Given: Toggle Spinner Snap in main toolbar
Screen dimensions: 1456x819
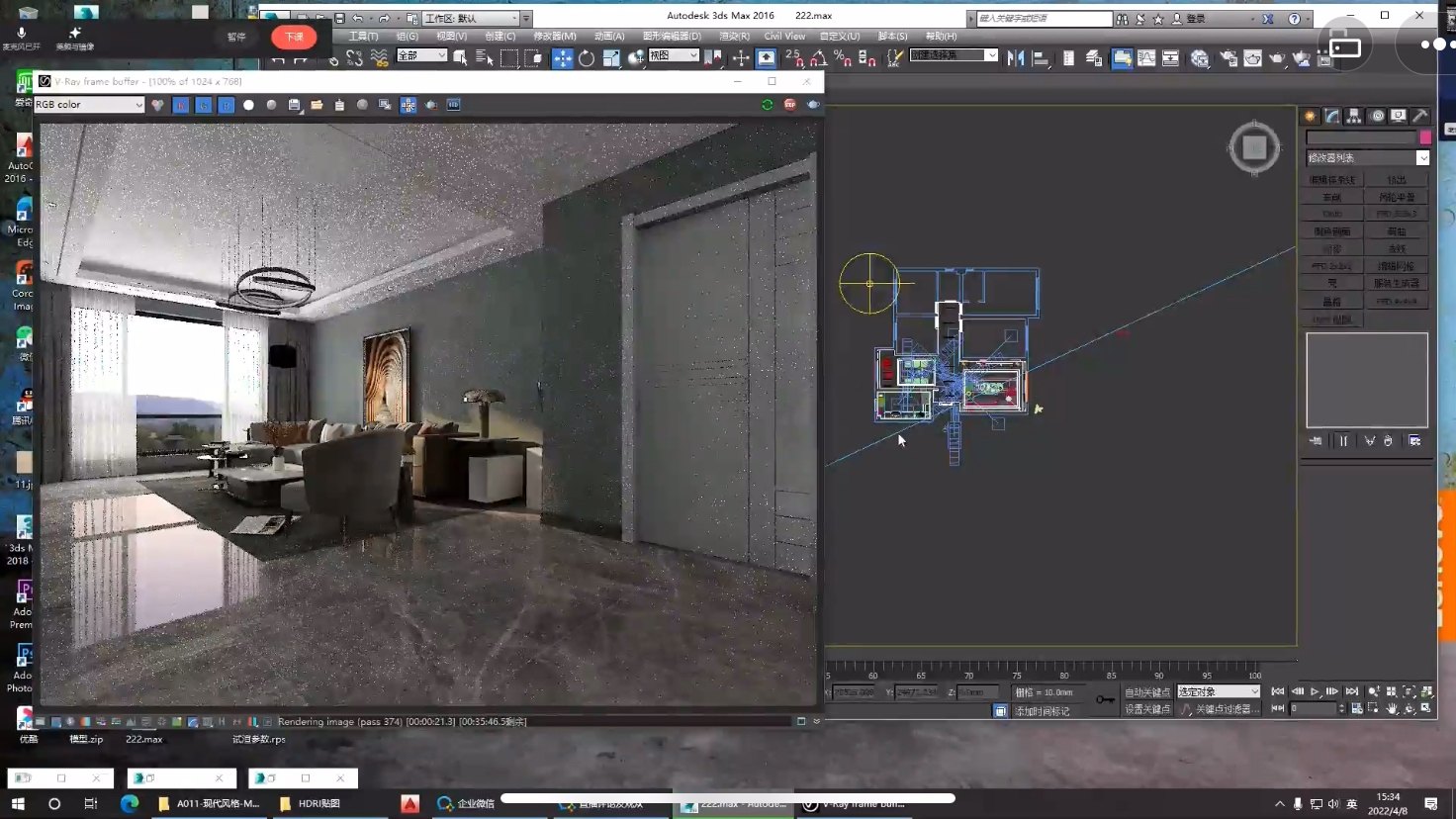Looking at the screenshot, I should pyautogui.click(x=867, y=58).
